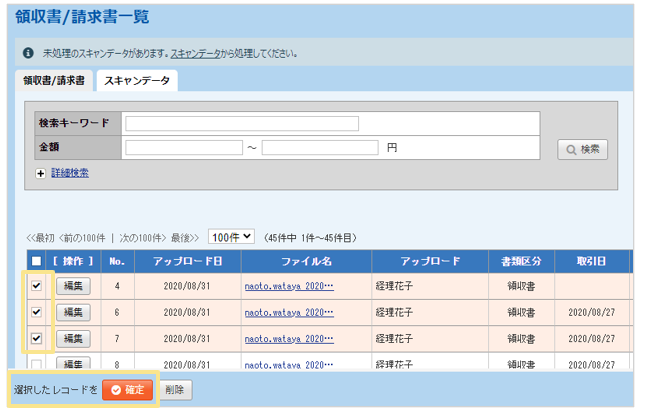This screenshot has width=656, height=413.
Task: Click the minimum 金額 amount field
Action: [184, 148]
